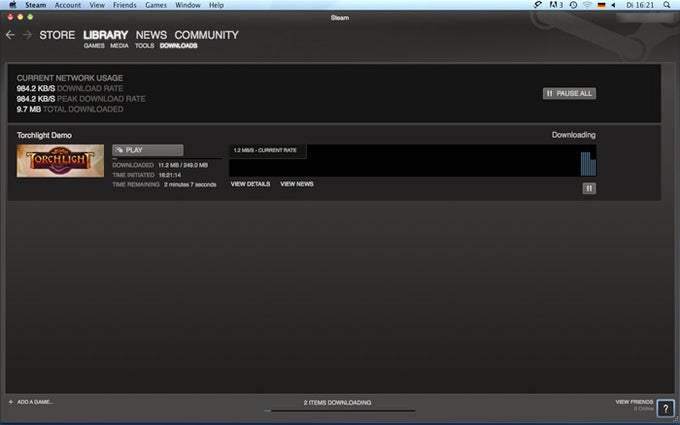Open the COMMUNITY section
This screenshot has width=680, height=425.
pyautogui.click(x=206, y=35)
